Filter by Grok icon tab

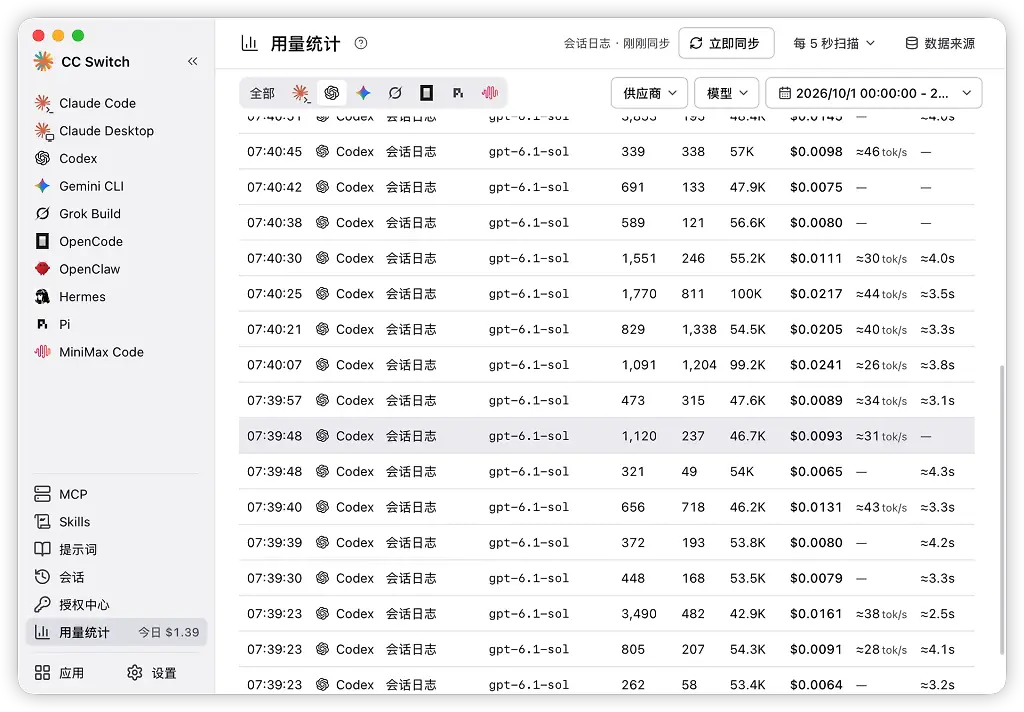(x=395, y=93)
